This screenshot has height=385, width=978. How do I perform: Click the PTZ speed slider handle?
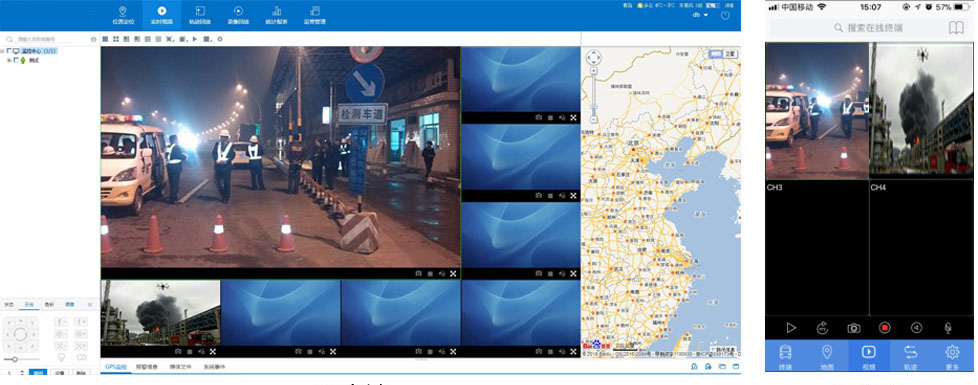pyautogui.click(x=14, y=359)
